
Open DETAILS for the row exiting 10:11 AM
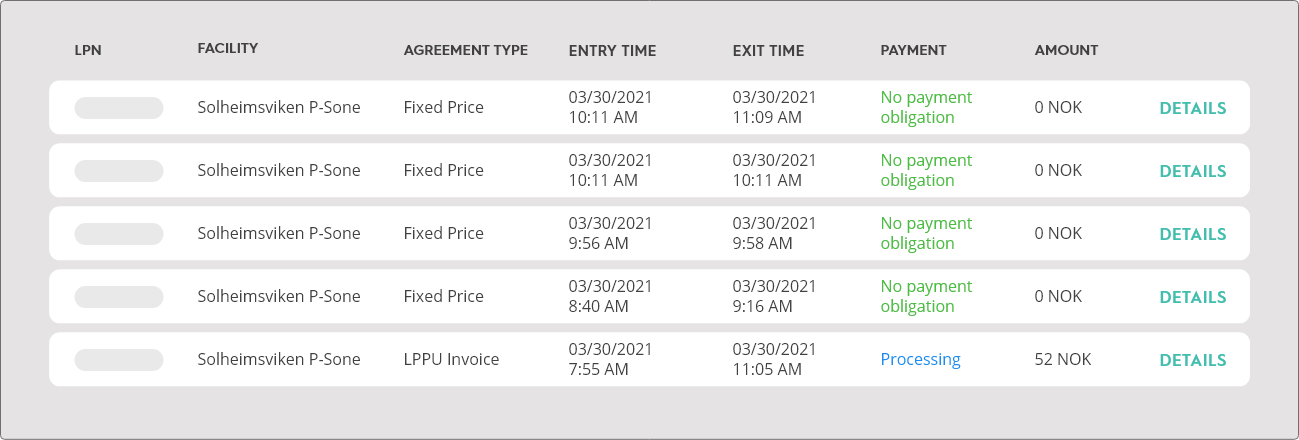[1192, 171]
